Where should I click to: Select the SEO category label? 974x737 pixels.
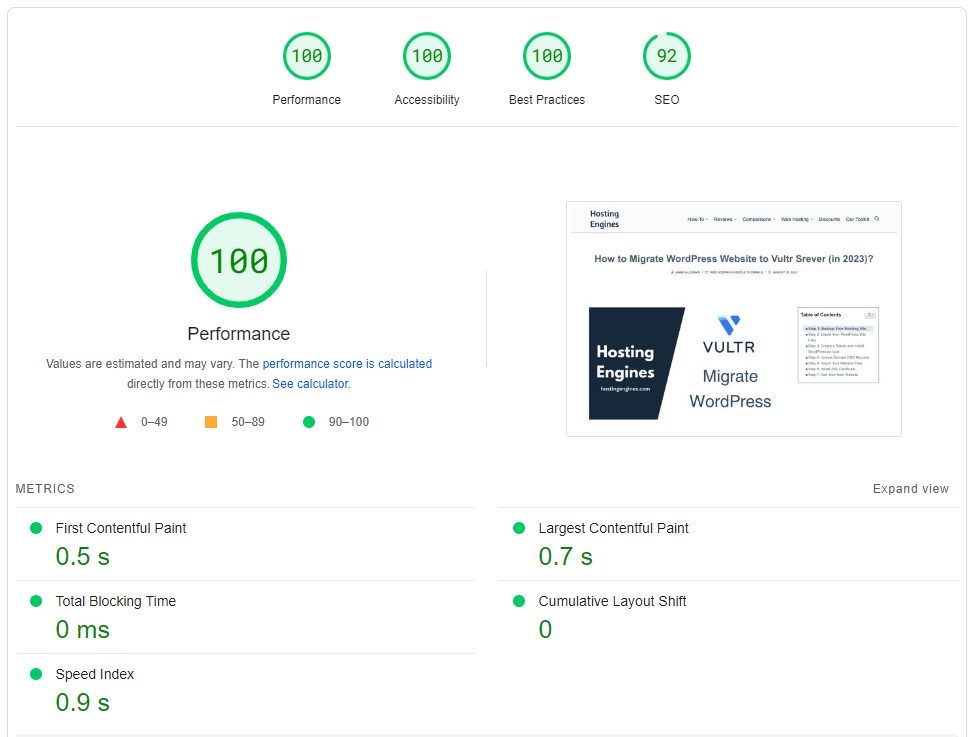pyautogui.click(x=667, y=99)
